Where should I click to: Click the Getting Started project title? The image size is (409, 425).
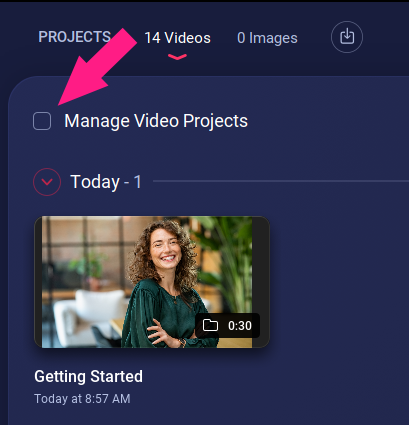pos(88,376)
